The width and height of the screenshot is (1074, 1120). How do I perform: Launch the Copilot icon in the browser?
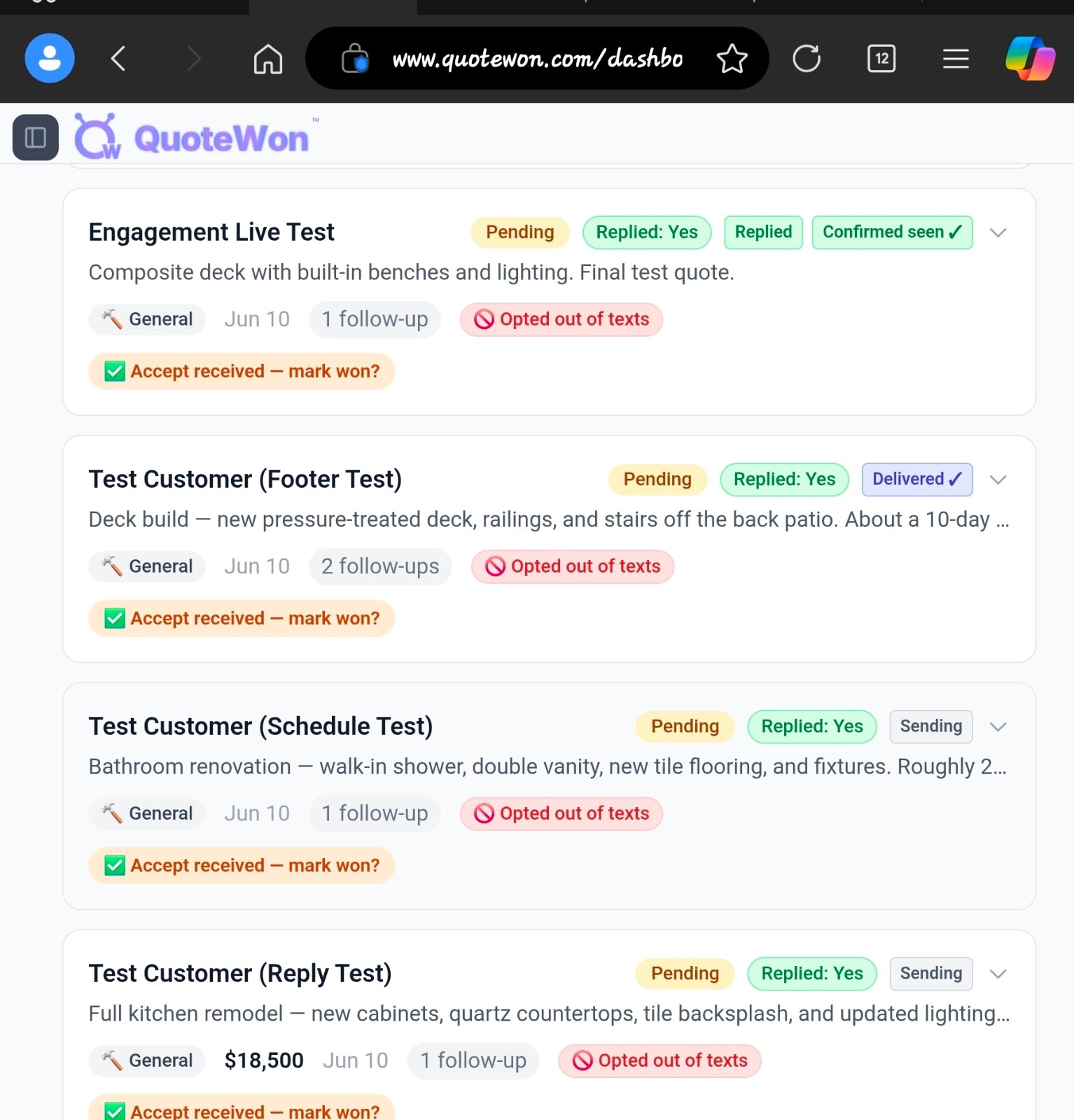[x=1030, y=58]
